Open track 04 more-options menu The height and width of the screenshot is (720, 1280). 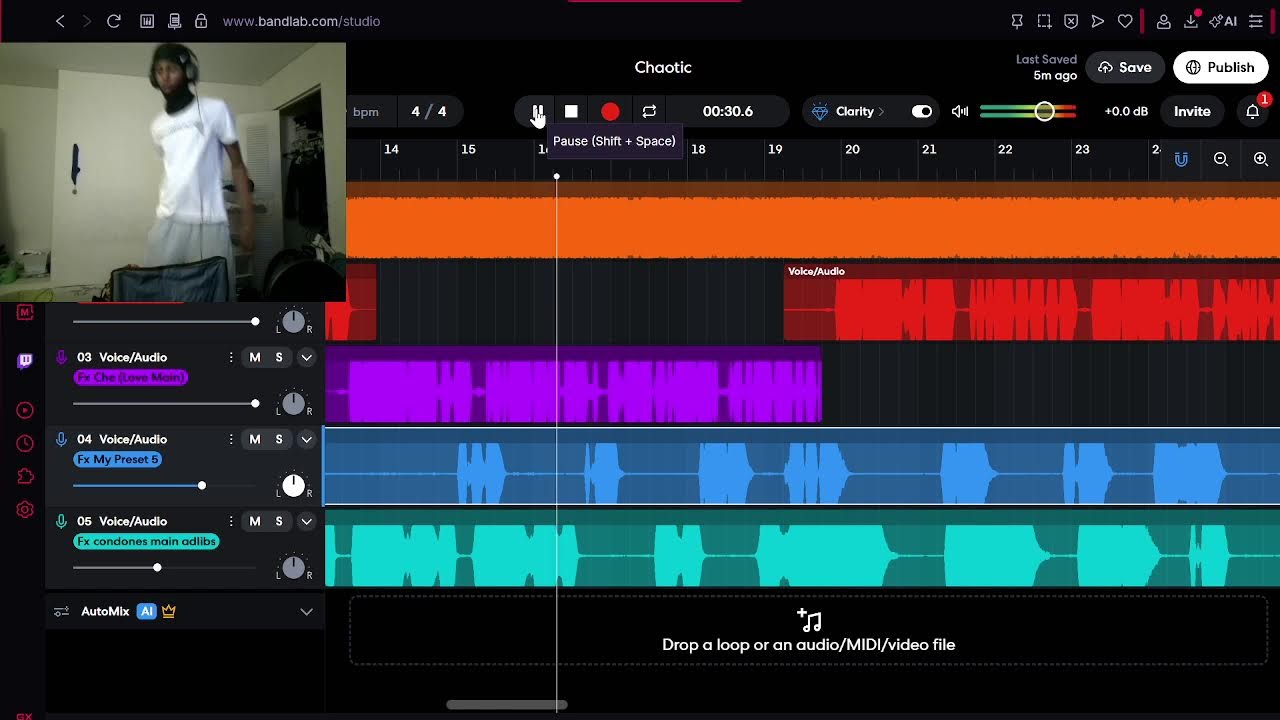coord(231,439)
